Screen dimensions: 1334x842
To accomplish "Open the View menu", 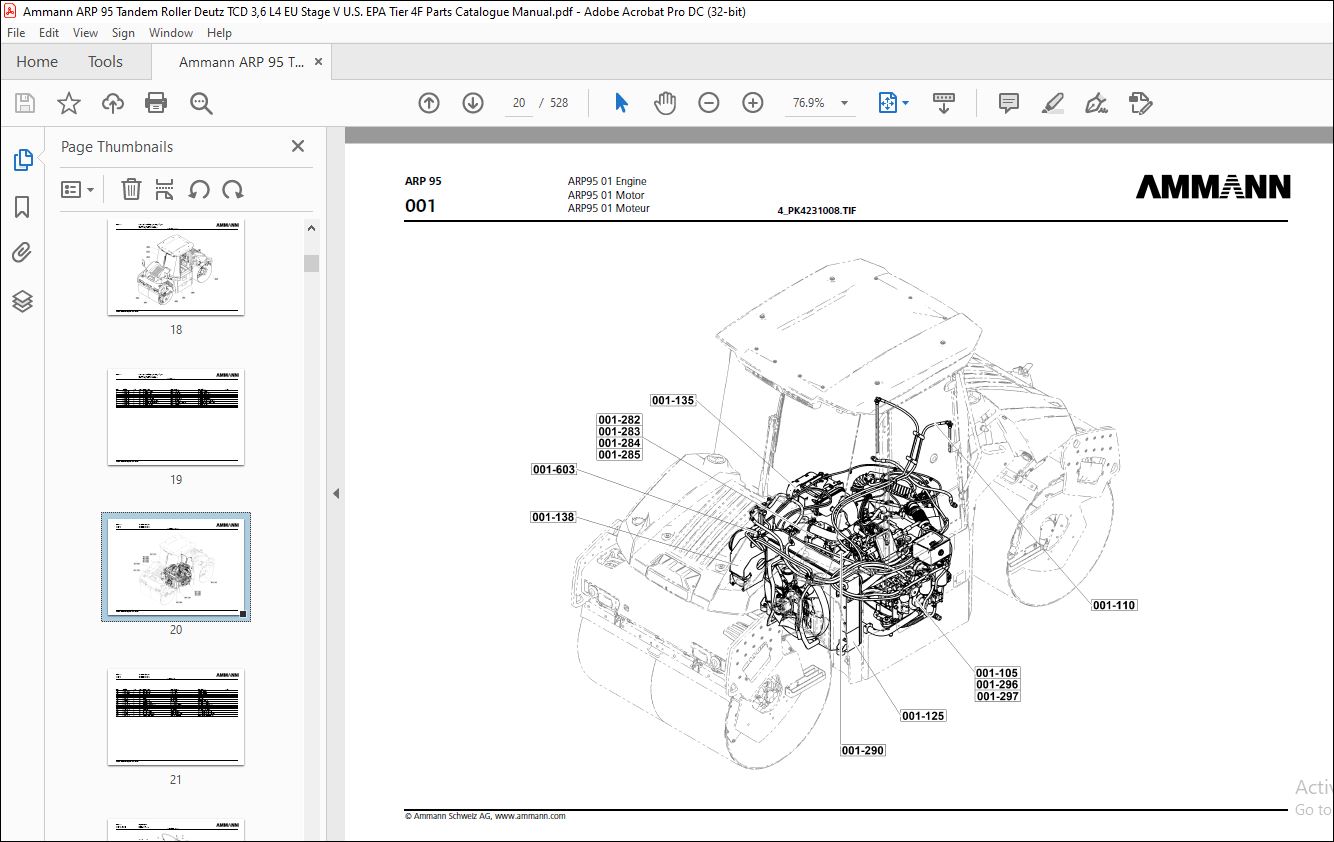I will tap(86, 33).
